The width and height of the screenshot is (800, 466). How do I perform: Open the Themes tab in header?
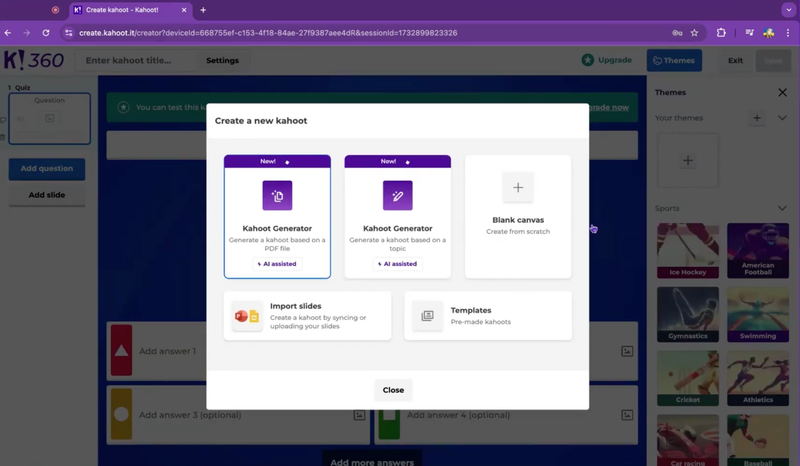(674, 60)
